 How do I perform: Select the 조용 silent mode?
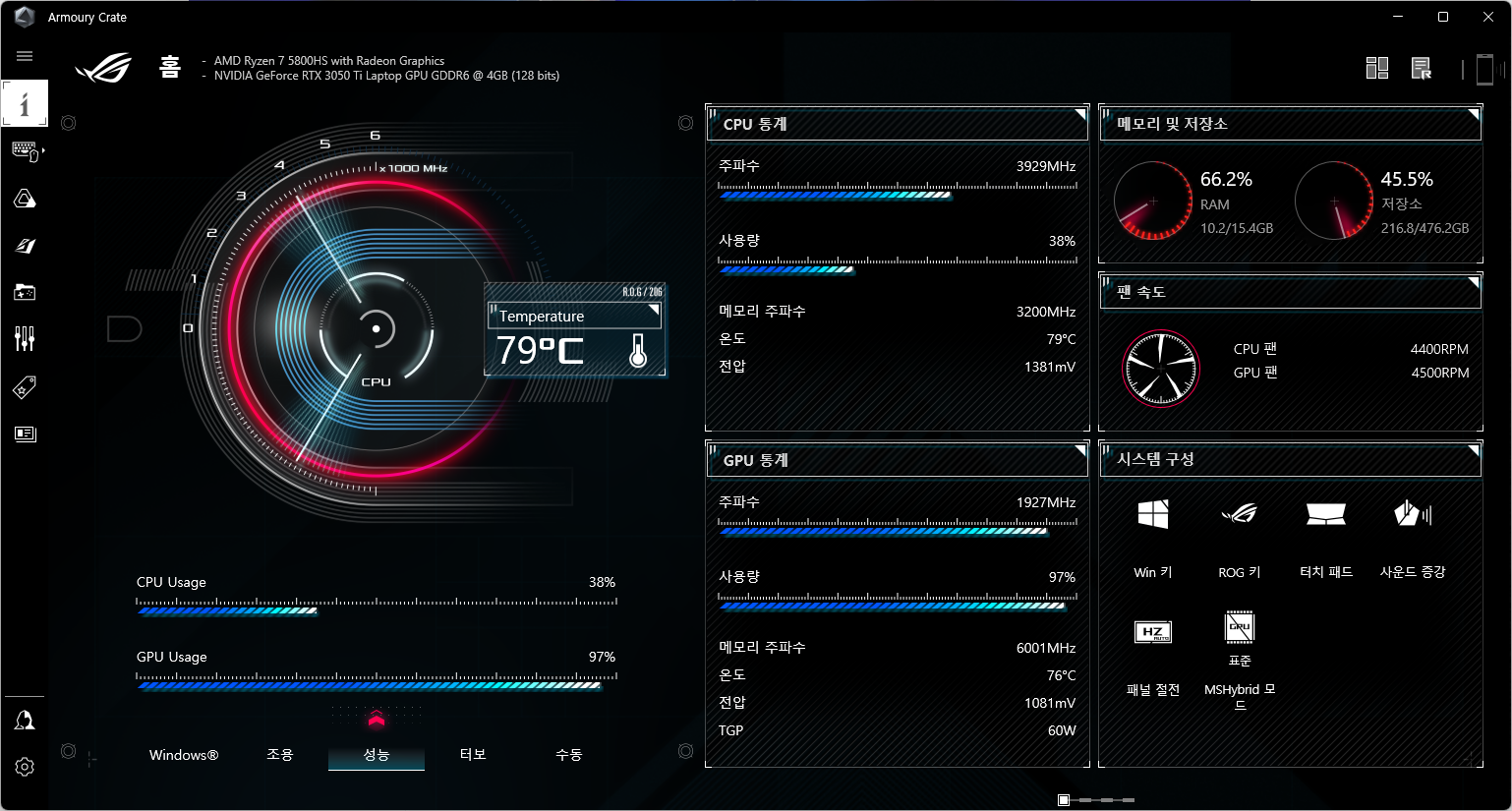(x=280, y=755)
